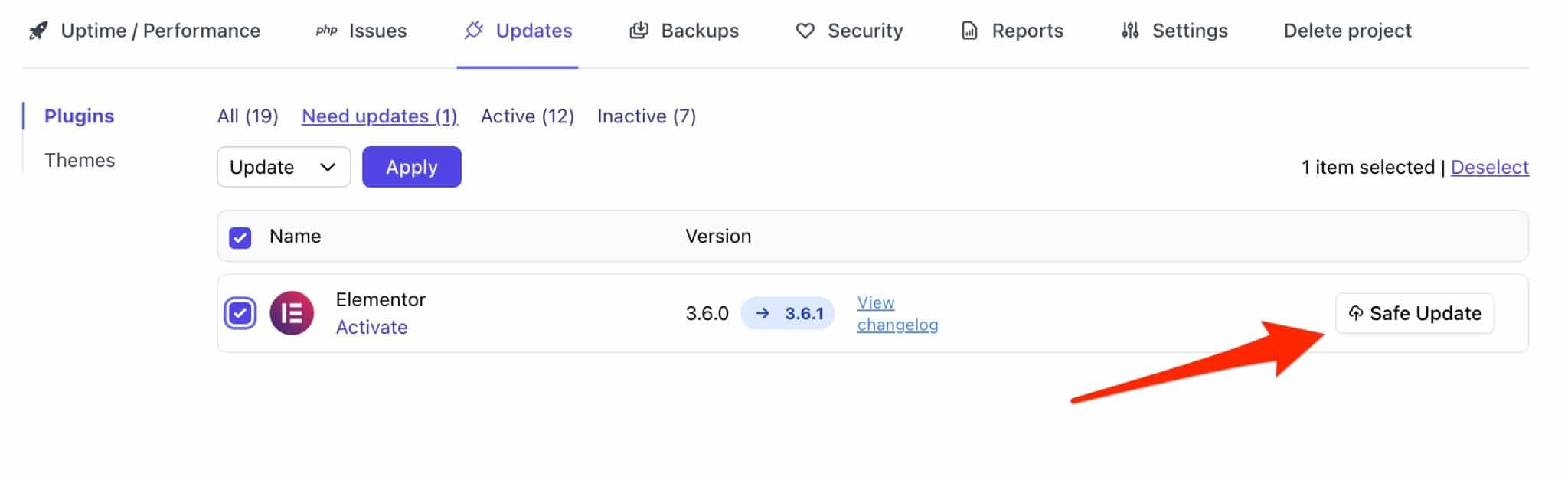Click the Elementor plugin logo
This screenshot has width=1568, height=480.
292,313
